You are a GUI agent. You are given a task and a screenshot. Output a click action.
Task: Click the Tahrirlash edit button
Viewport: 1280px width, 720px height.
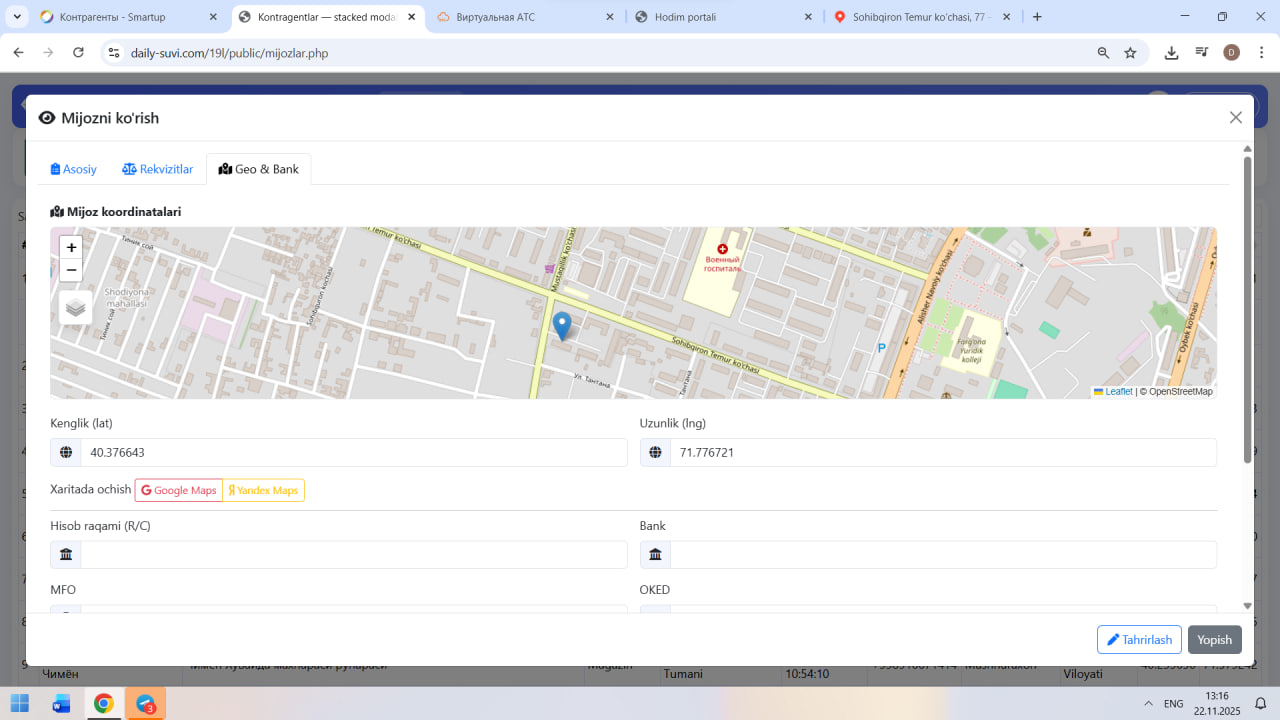[1139, 640]
